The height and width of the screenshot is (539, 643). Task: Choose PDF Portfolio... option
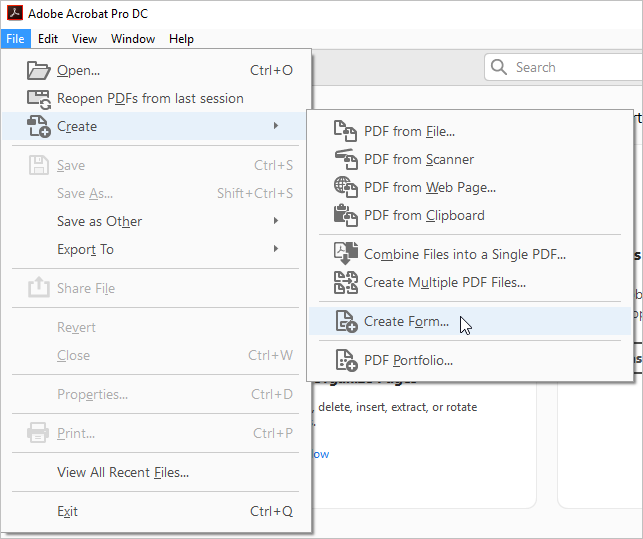point(470,360)
